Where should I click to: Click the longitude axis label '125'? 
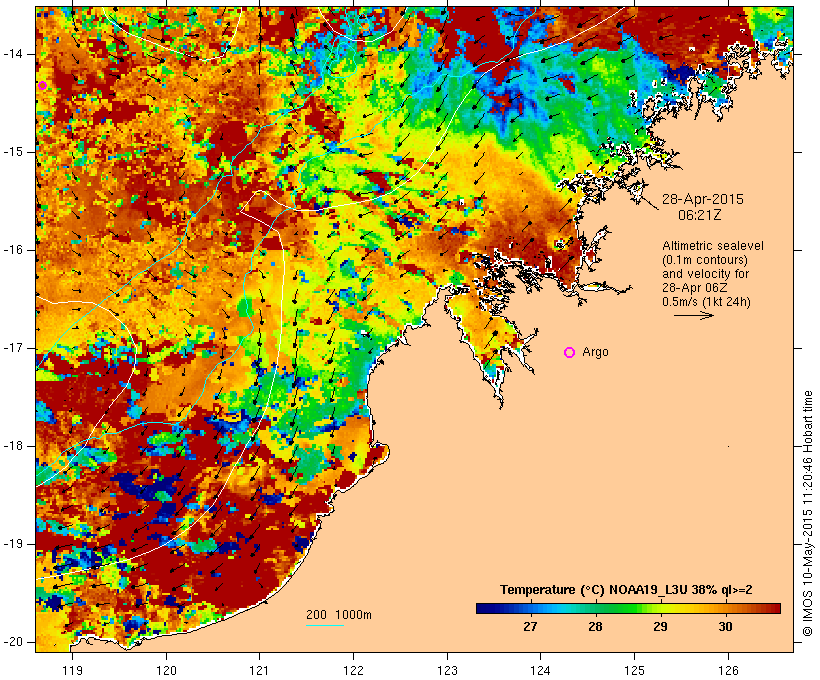pyautogui.click(x=634, y=670)
